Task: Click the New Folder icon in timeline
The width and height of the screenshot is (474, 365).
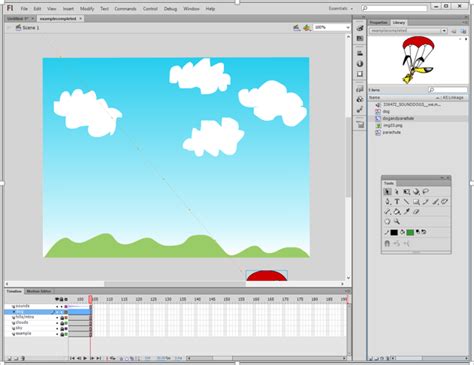Action: click(x=16, y=358)
